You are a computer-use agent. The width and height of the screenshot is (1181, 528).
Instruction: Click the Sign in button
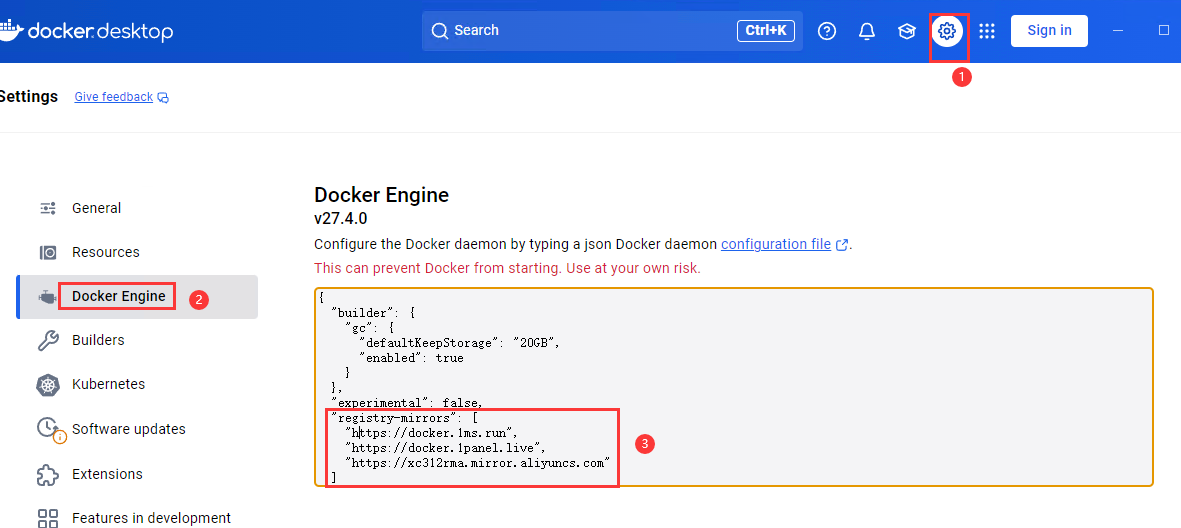pyautogui.click(x=1049, y=31)
